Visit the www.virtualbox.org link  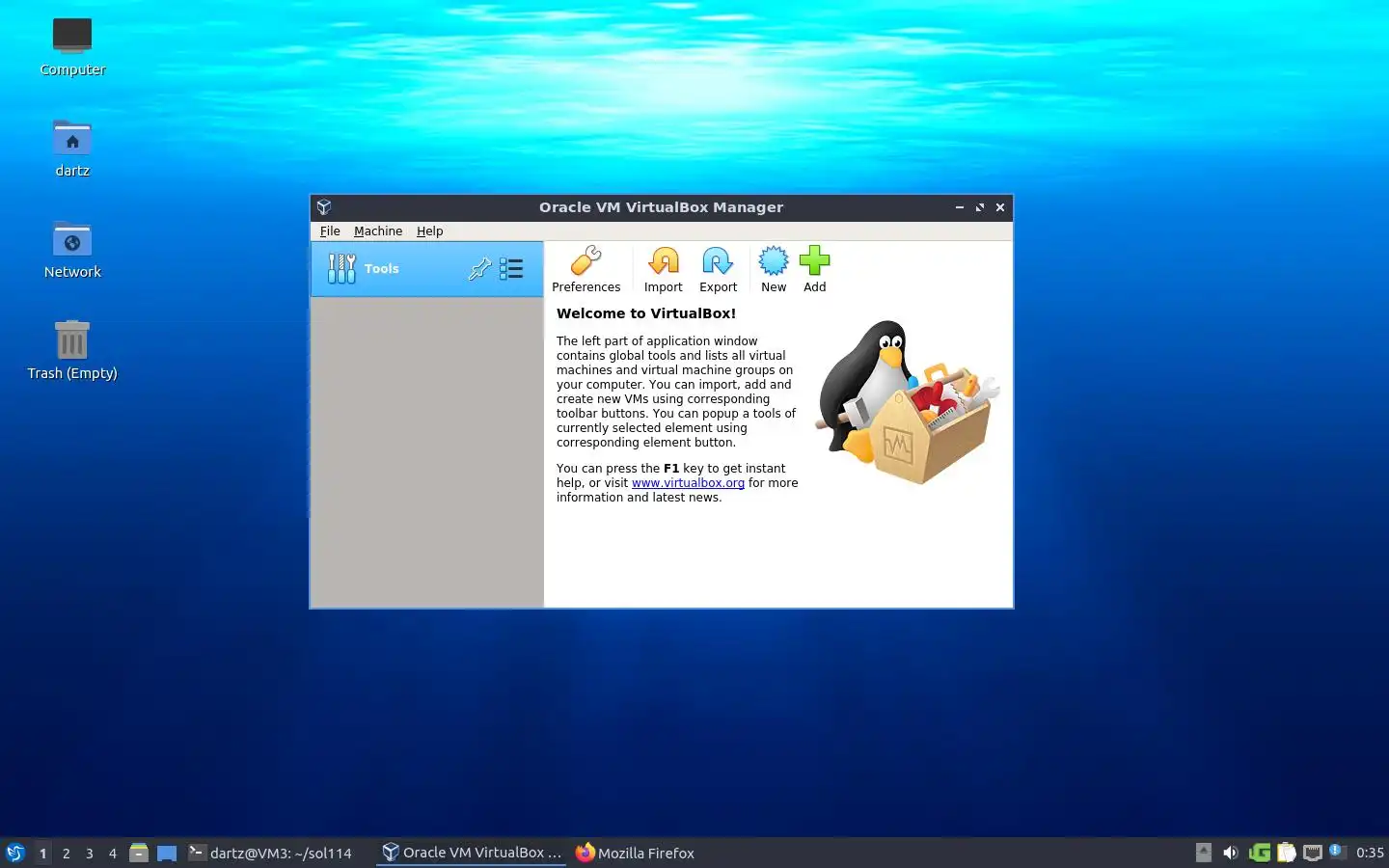pos(688,483)
